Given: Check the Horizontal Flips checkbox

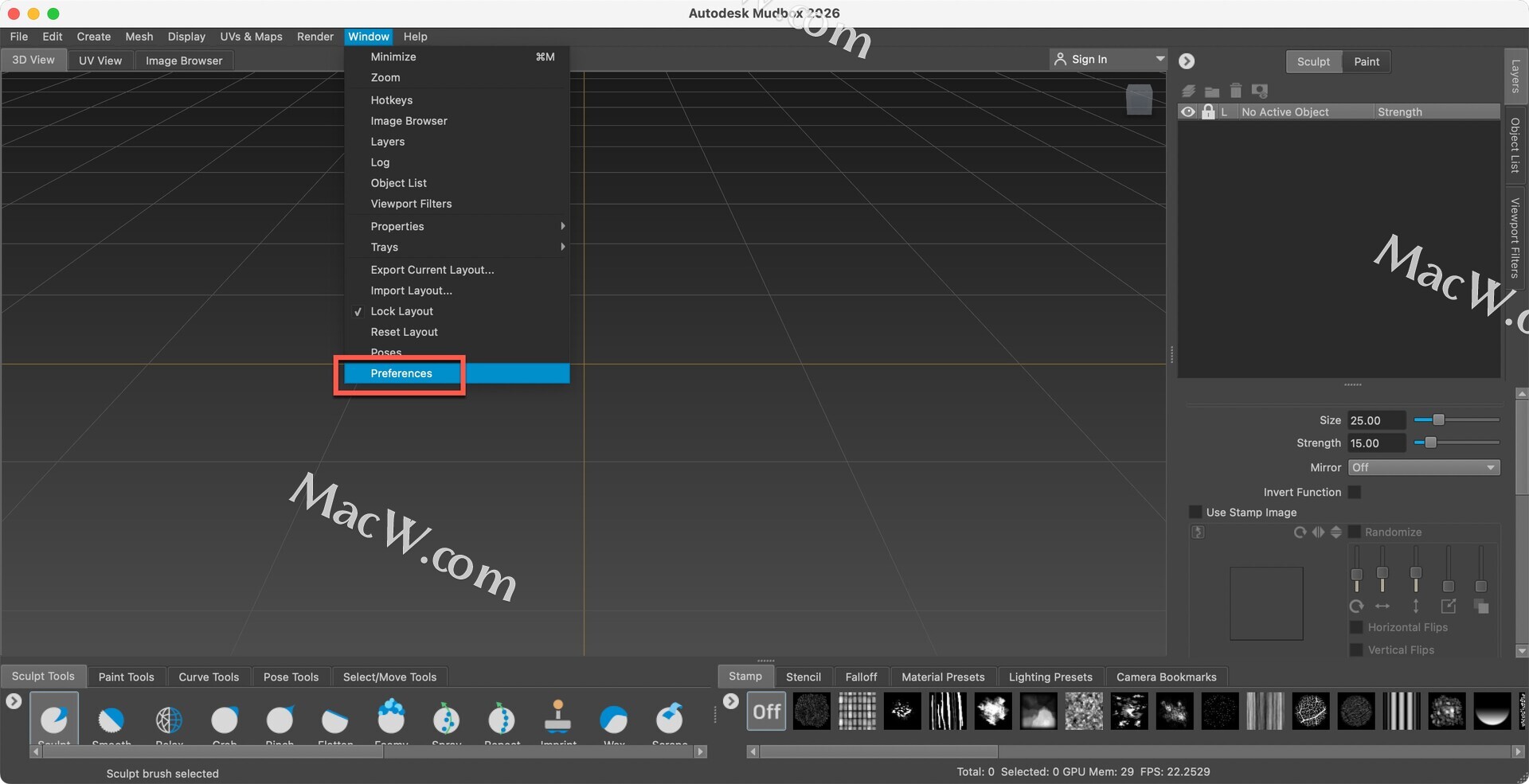Looking at the screenshot, I should pyautogui.click(x=1356, y=627).
